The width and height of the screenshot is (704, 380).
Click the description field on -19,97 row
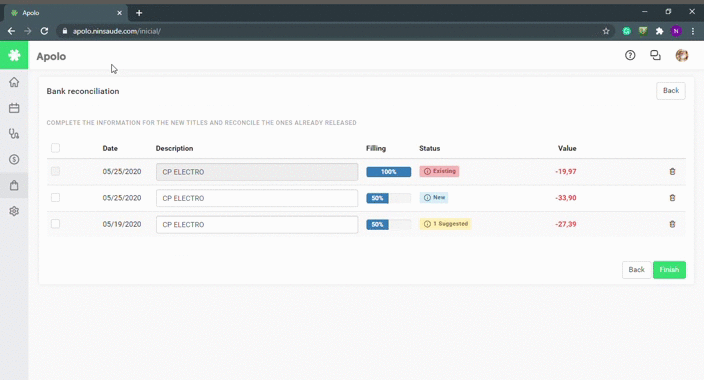click(x=257, y=172)
